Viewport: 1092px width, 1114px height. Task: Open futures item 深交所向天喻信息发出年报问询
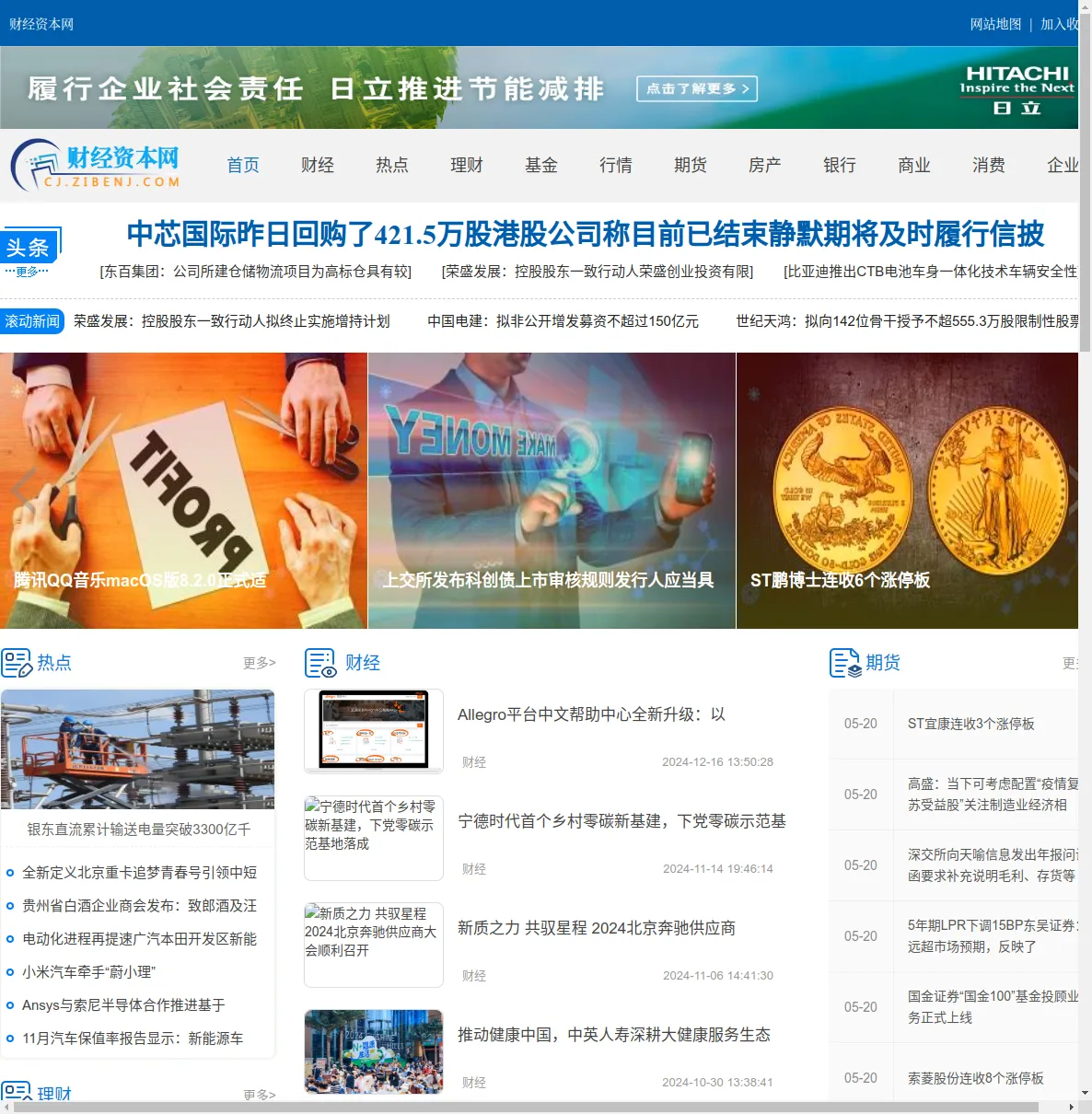click(x=993, y=865)
